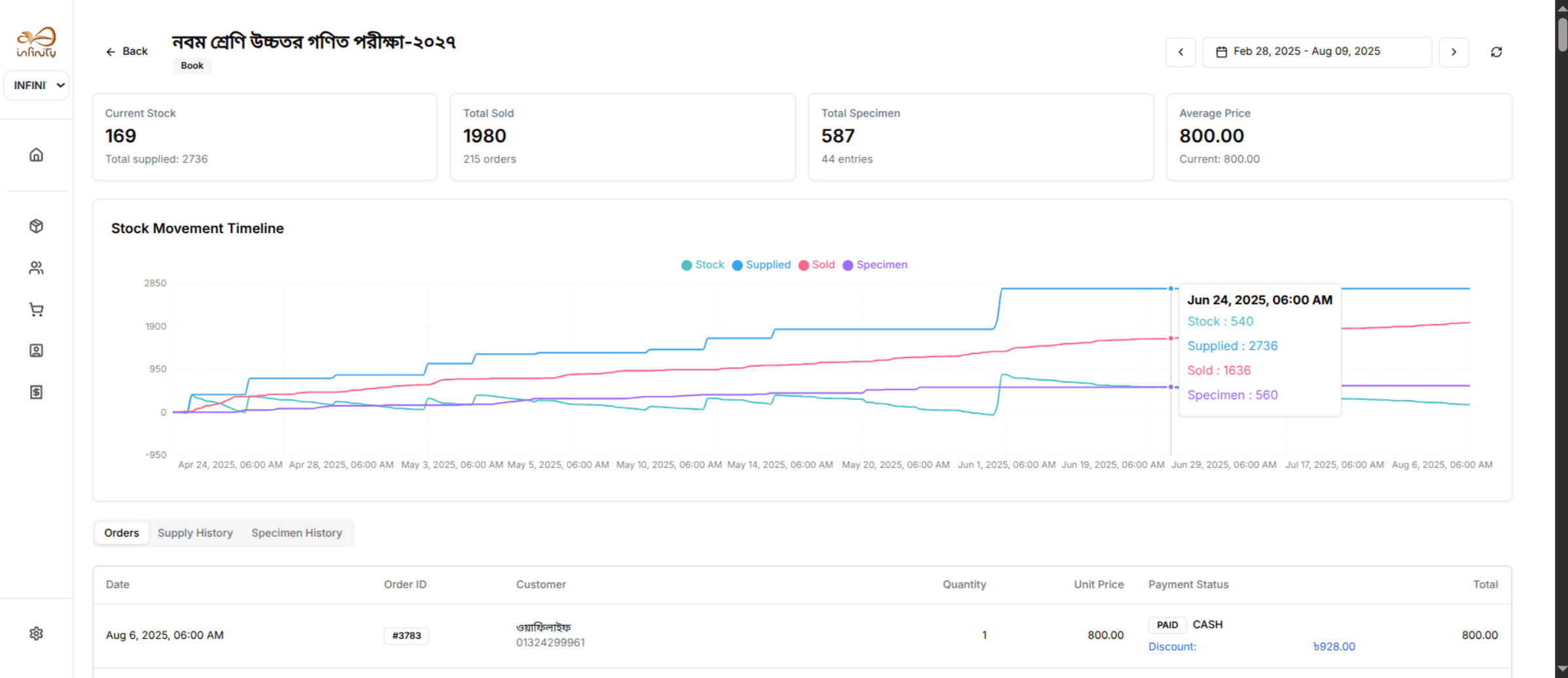Toggle the Supplied series in chart legend
Viewport: 1568px width, 678px height.
[x=761, y=265]
